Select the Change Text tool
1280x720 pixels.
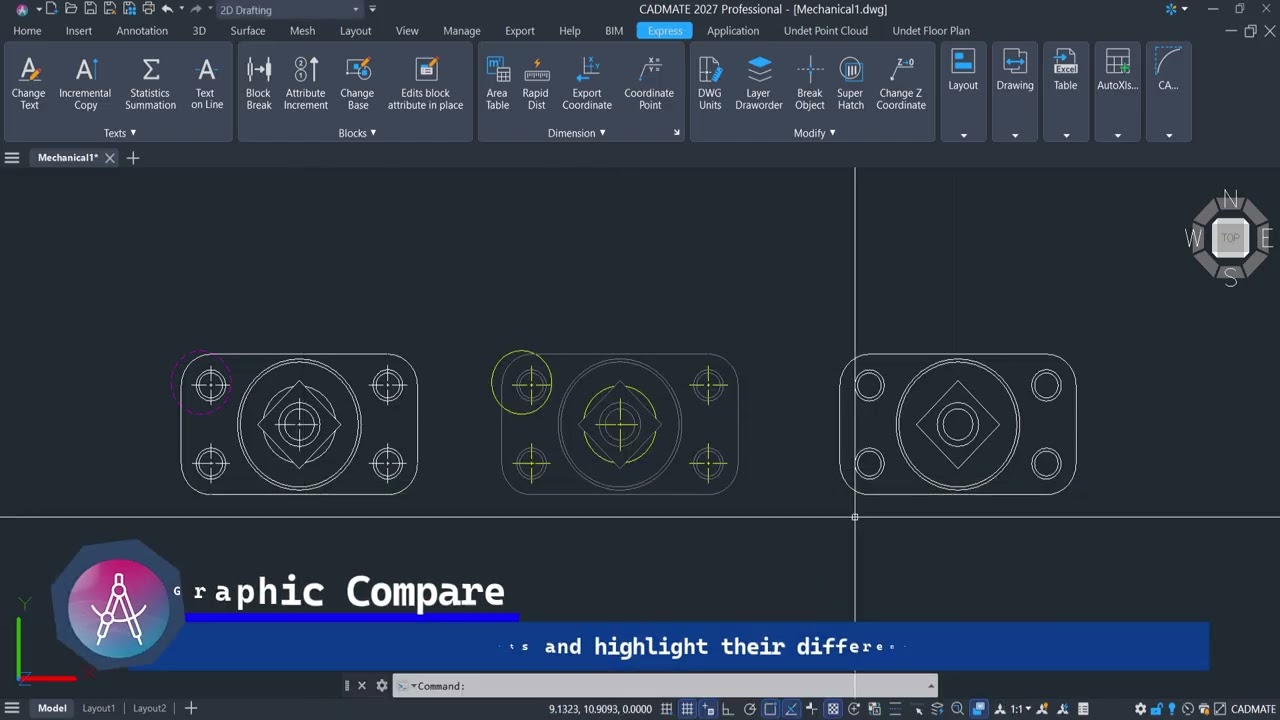29,83
